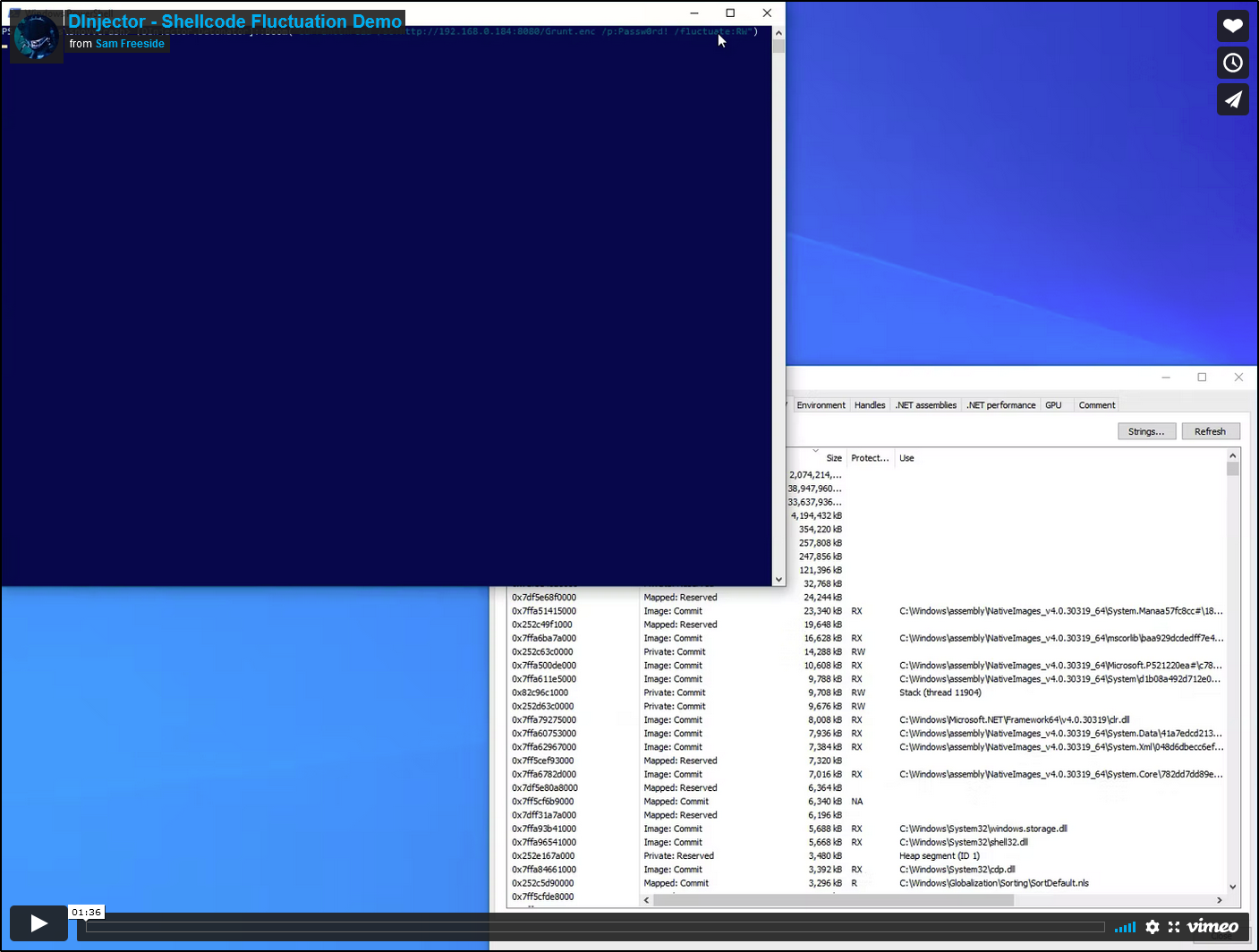Select the GPU tab
Screen dimensions: 1259x952
pos(1053,405)
